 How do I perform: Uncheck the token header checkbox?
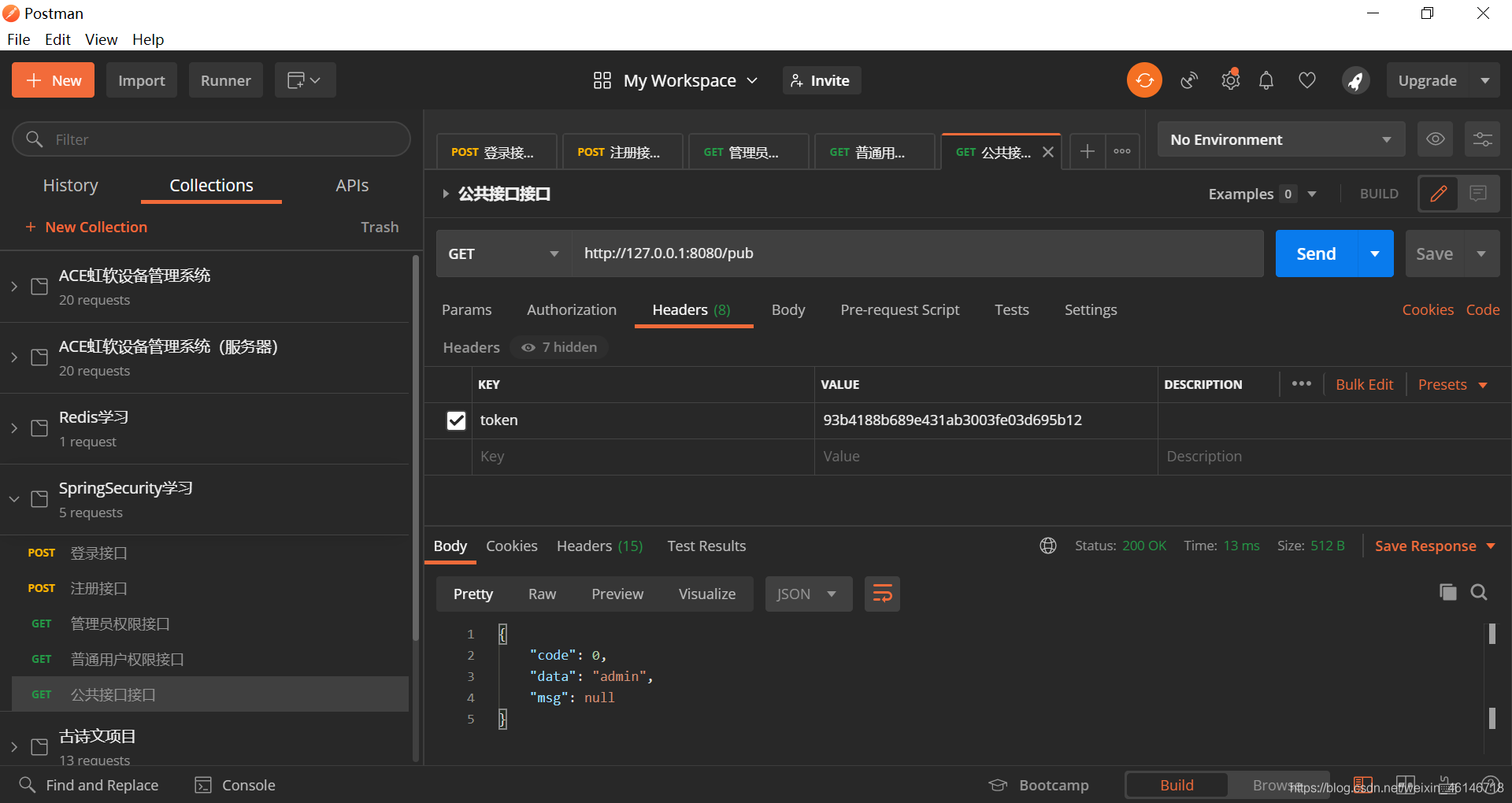[x=456, y=420]
